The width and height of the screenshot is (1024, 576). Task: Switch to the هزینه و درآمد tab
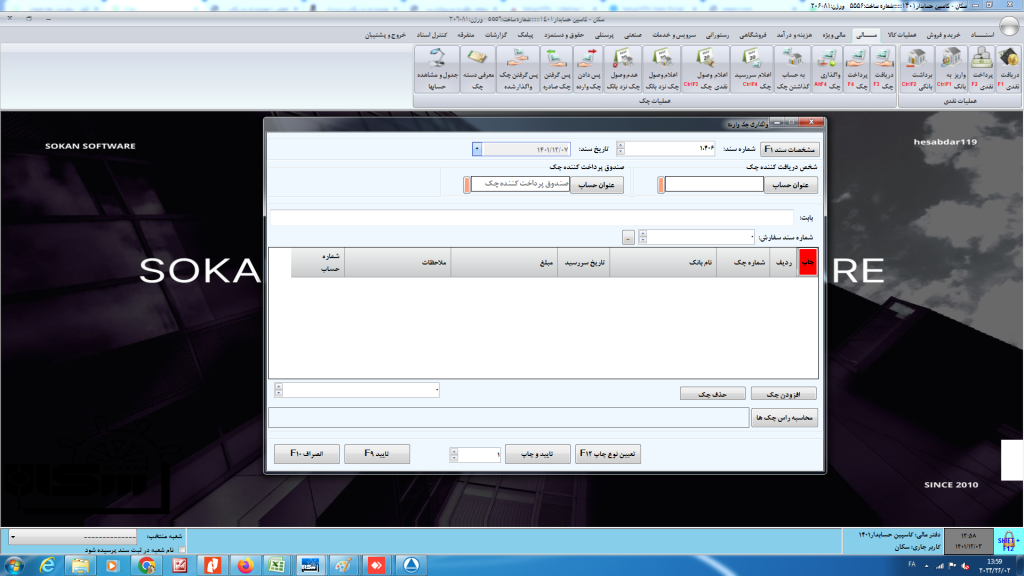[794, 35]
